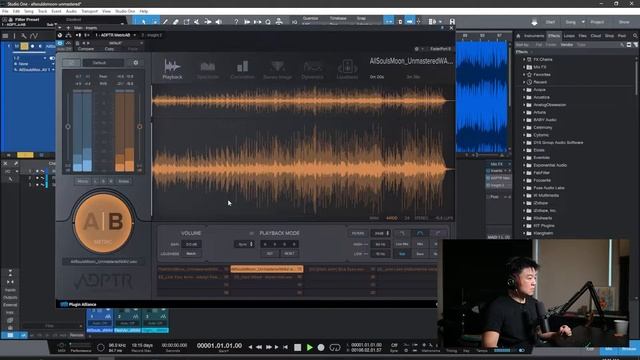Open the Transport menu
This screenshot has width=640, height=360.
89,11
